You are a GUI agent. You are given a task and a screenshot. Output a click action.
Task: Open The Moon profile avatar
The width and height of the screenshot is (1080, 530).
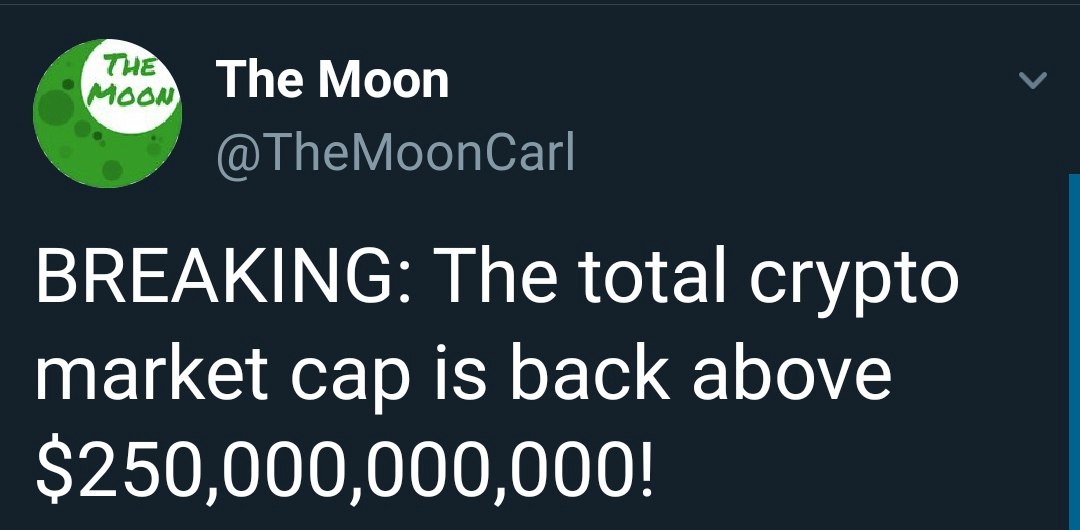pos(107,113)
